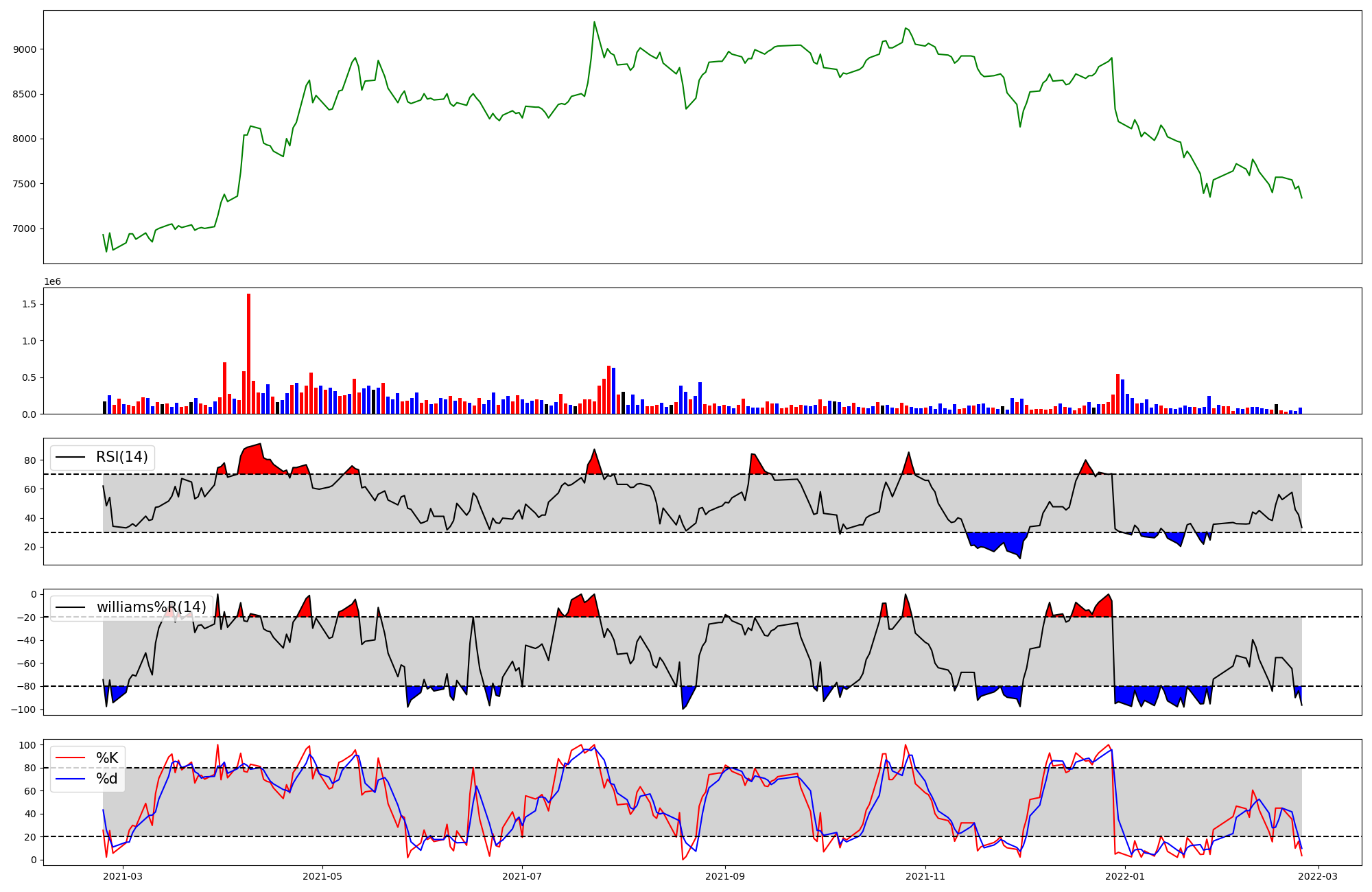
Task: Click the 2022-01 x-axis date label
Action: click(1126, 876)
